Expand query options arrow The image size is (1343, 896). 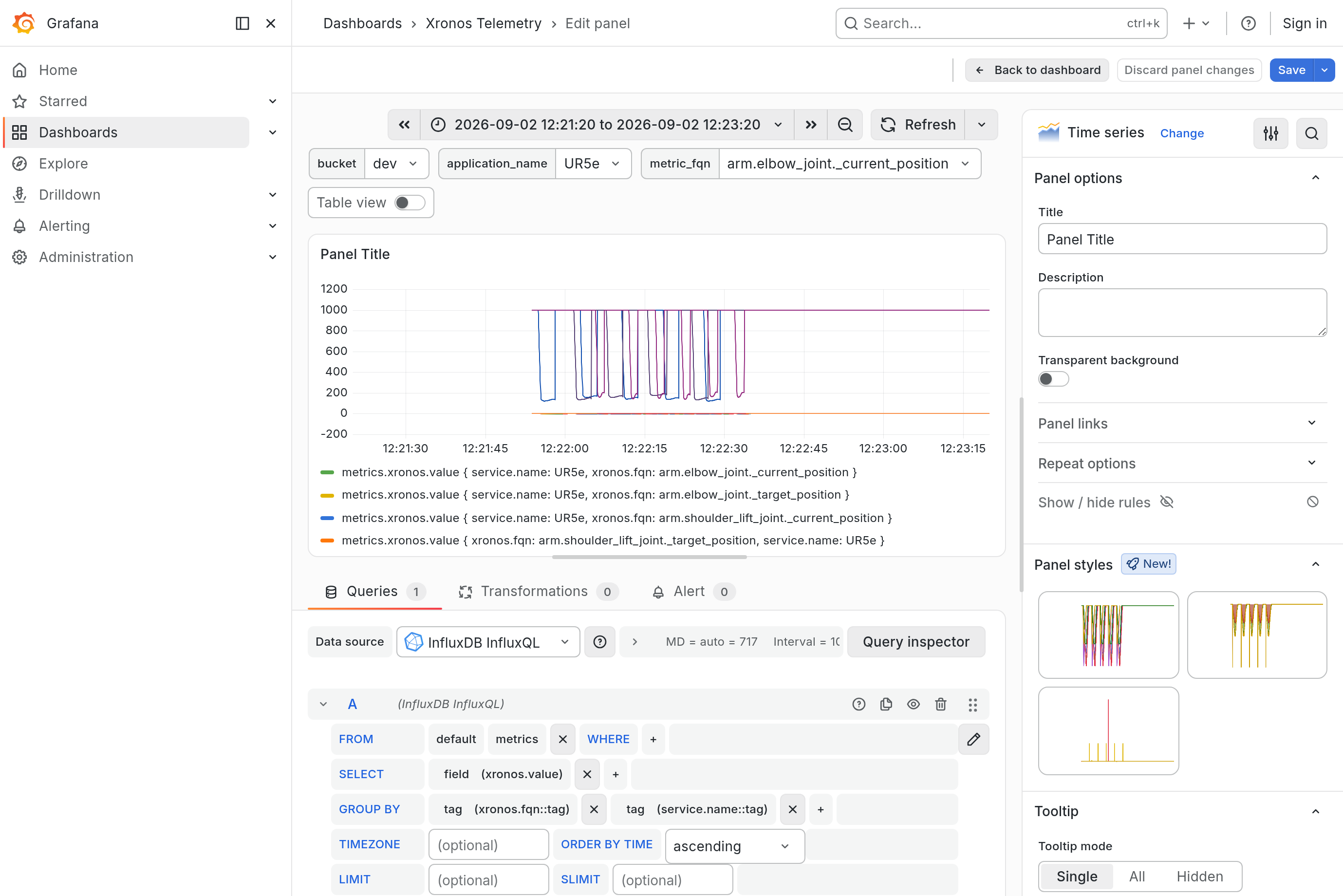[634, 642]
